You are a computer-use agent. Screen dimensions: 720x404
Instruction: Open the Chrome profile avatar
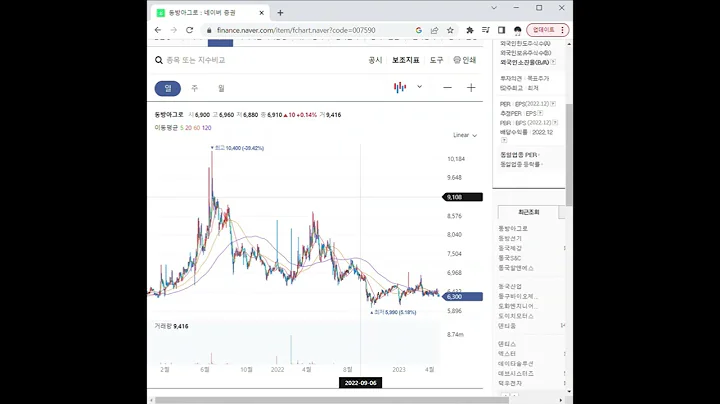click(x=518, y=30)
